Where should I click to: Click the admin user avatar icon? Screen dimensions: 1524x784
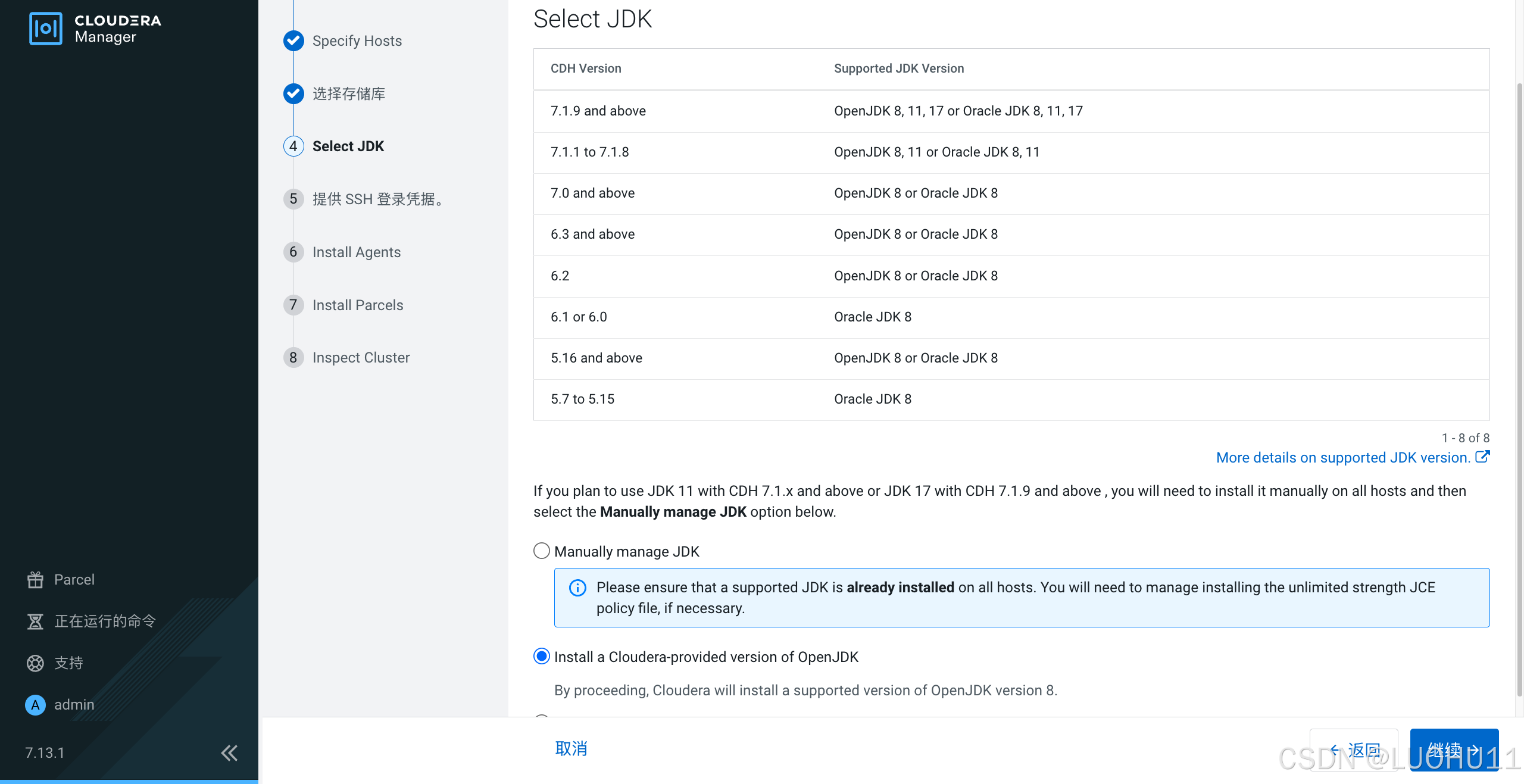coord(35,705)
